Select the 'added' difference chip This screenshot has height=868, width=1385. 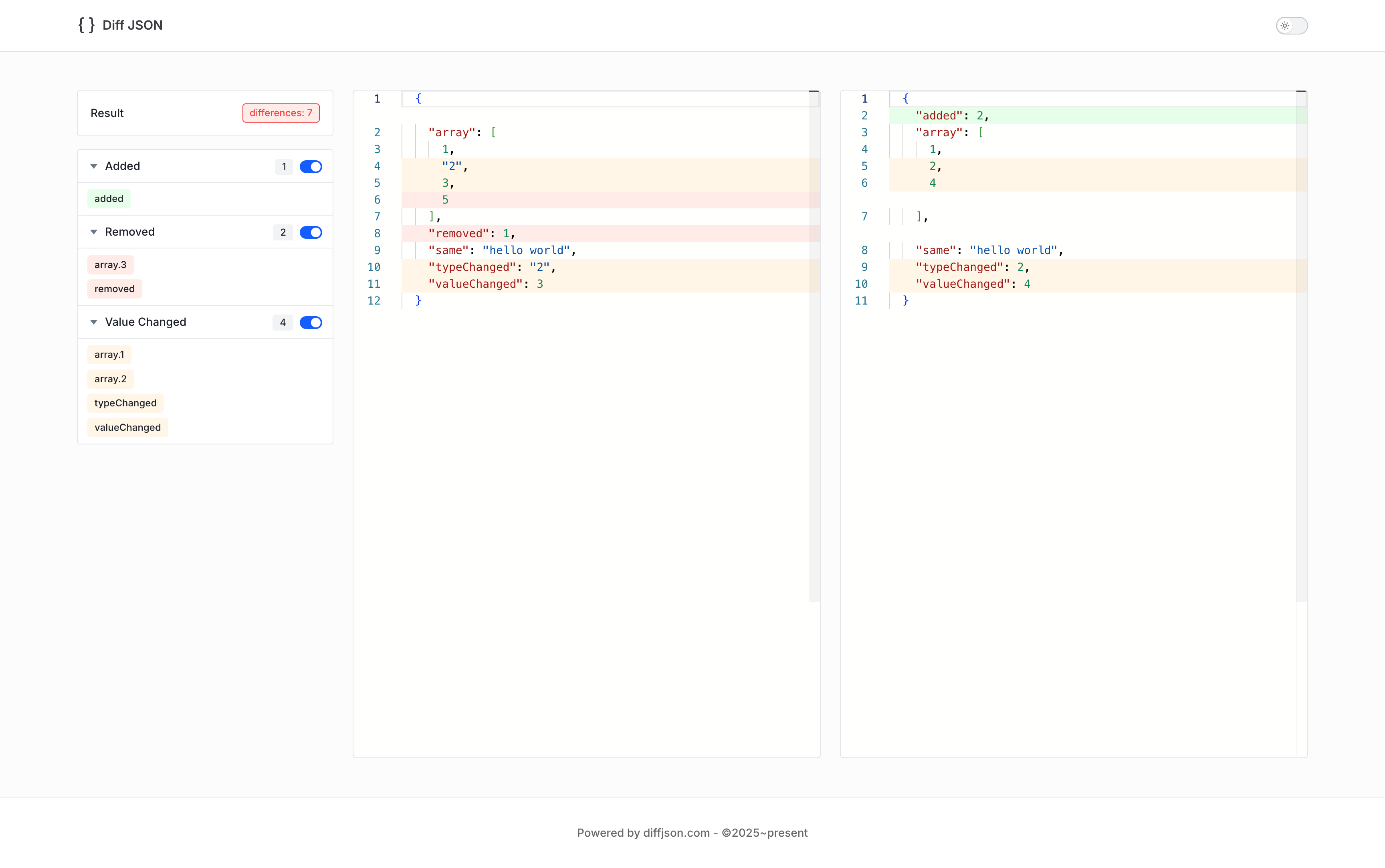point(109,198)
